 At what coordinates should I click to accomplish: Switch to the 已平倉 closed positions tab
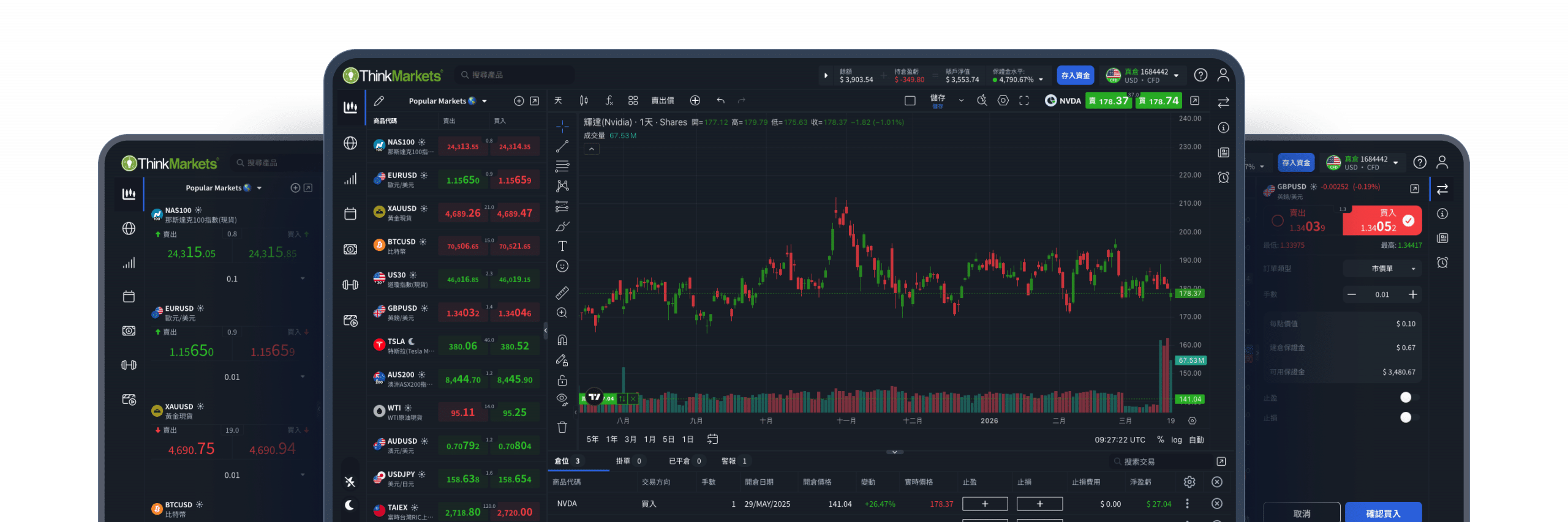click(685, 461)
